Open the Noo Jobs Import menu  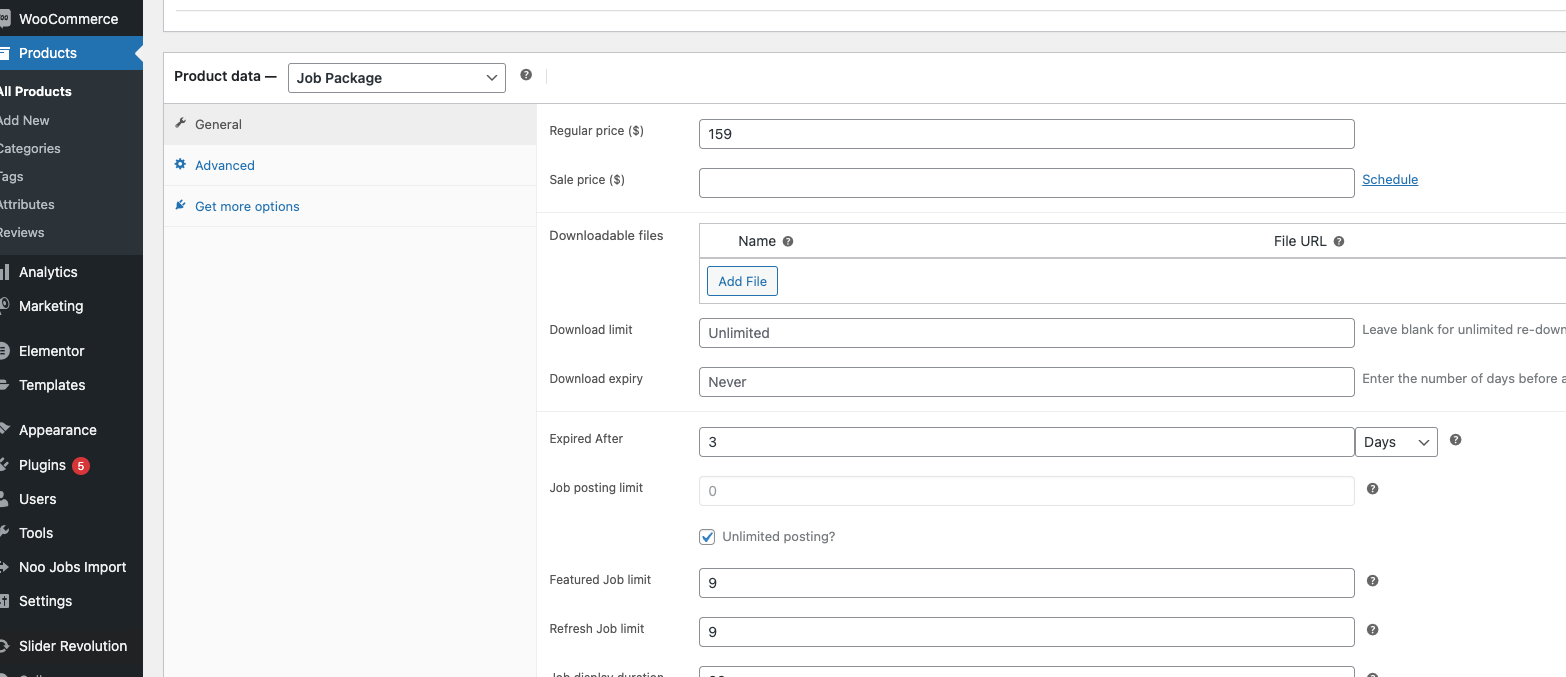[x=71, y=567]
